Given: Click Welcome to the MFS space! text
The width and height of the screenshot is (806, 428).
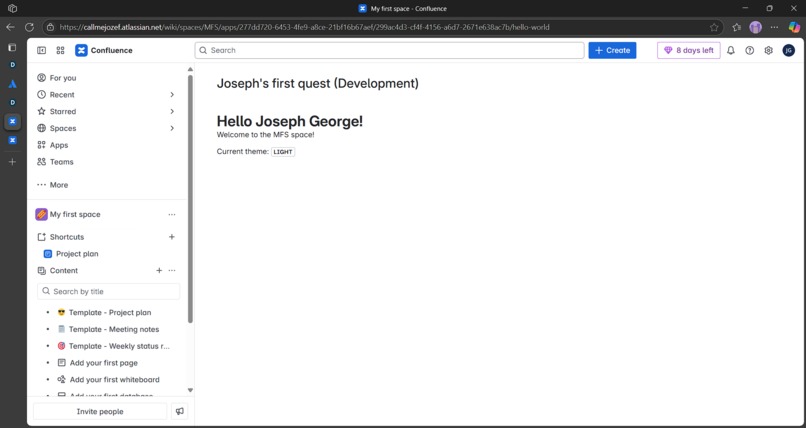Looking at the screenshot, I should coord(265,135).
